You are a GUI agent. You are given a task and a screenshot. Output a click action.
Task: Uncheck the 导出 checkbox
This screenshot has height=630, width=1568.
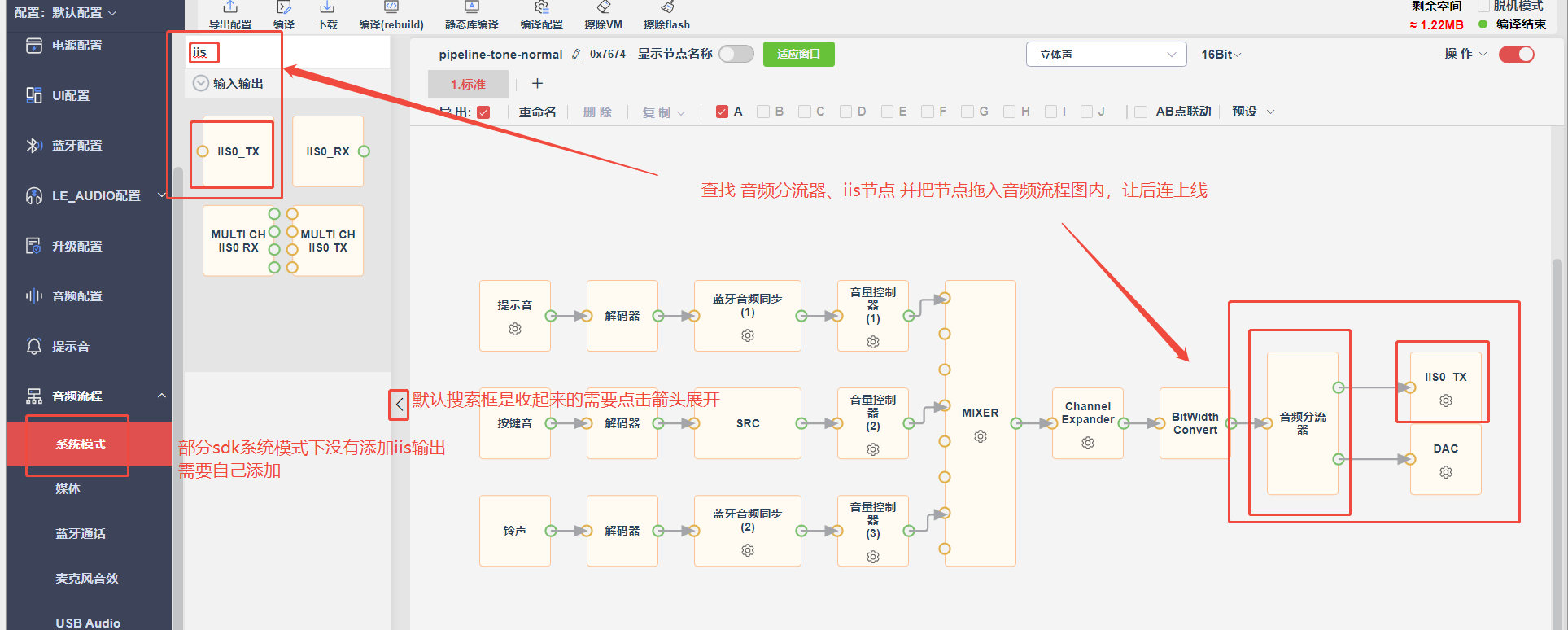(x=483, y=112)
